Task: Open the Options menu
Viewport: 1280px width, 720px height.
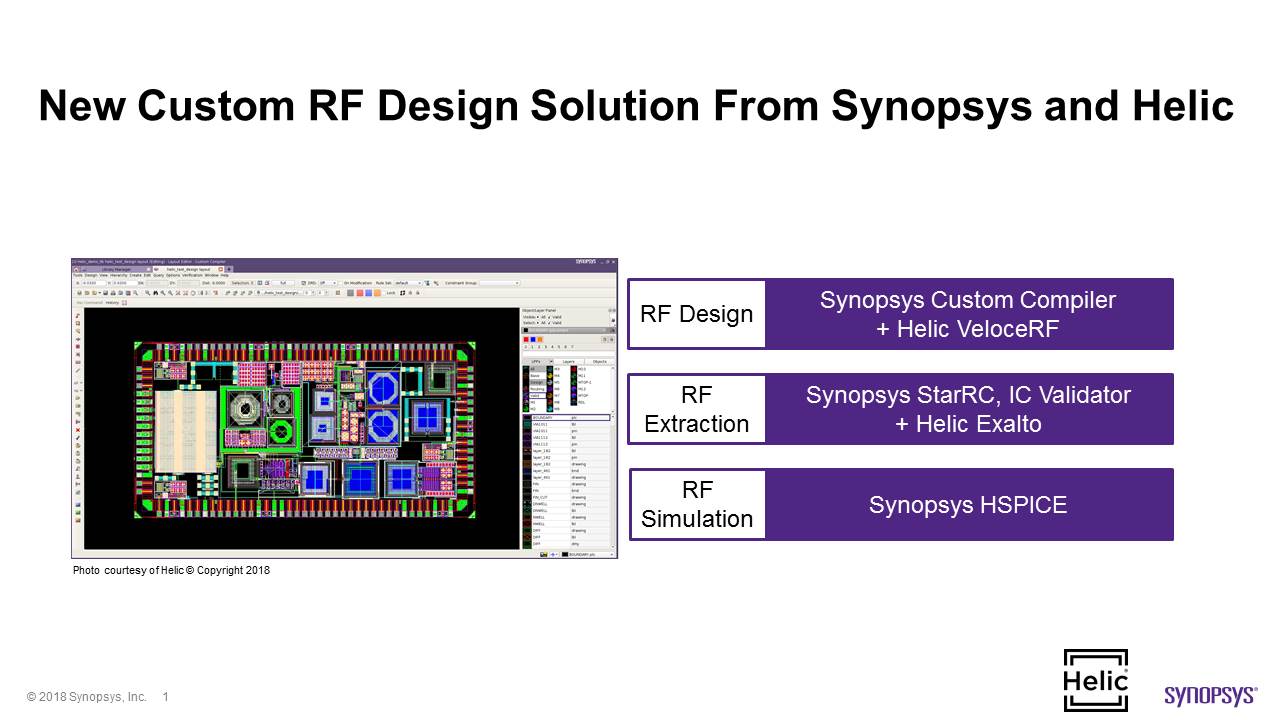Action: pos(173,275)
